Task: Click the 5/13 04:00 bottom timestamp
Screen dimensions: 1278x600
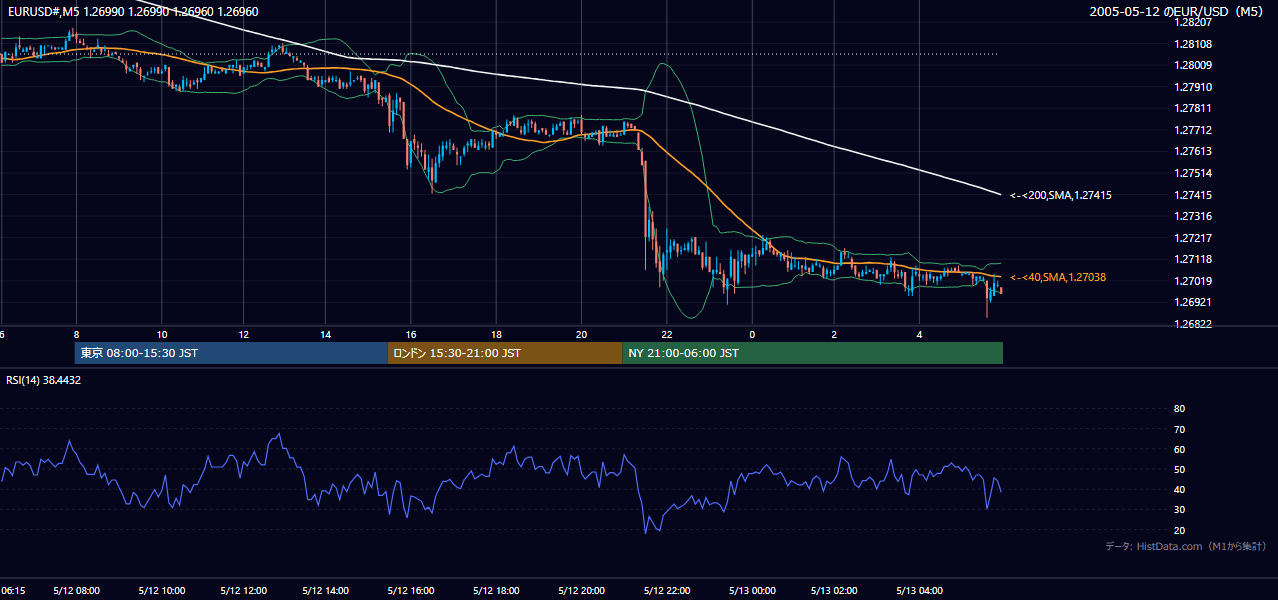Action: tap(918, 591)
